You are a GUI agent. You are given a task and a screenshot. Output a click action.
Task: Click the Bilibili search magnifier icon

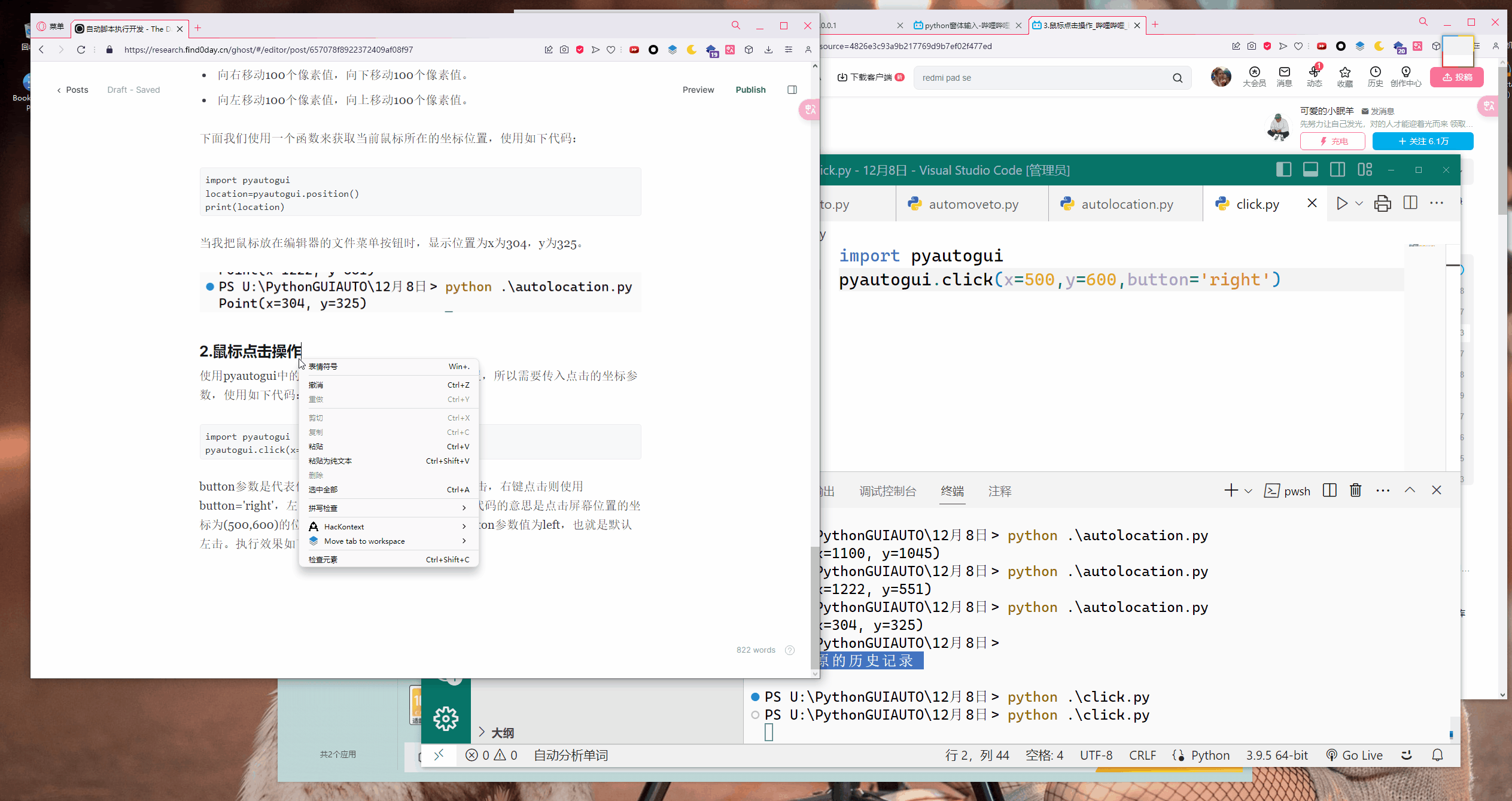pos(1178,78)
